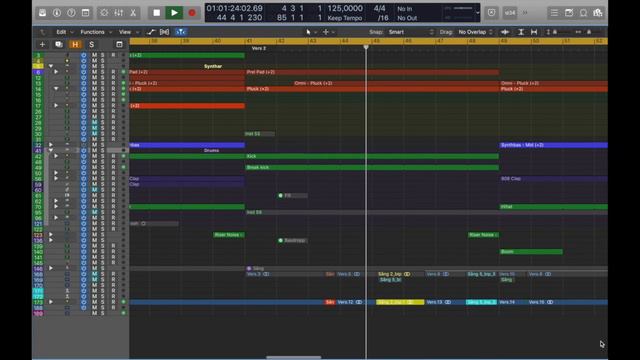
Task: Open Smart Controls from the dial icon
Action: point(104,13)
